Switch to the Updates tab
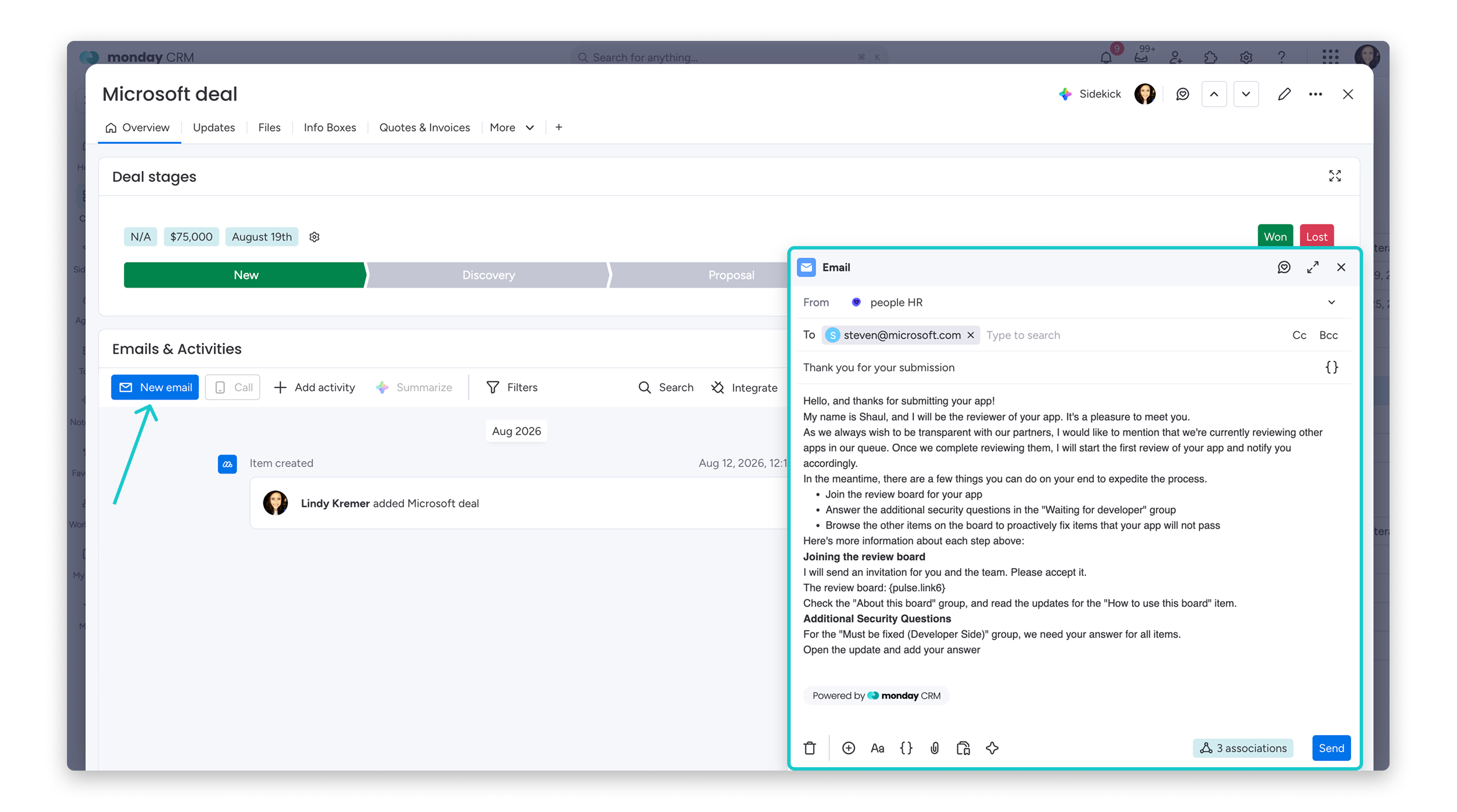This screenshot has height=812, width=1457. [x=214, y=127]
